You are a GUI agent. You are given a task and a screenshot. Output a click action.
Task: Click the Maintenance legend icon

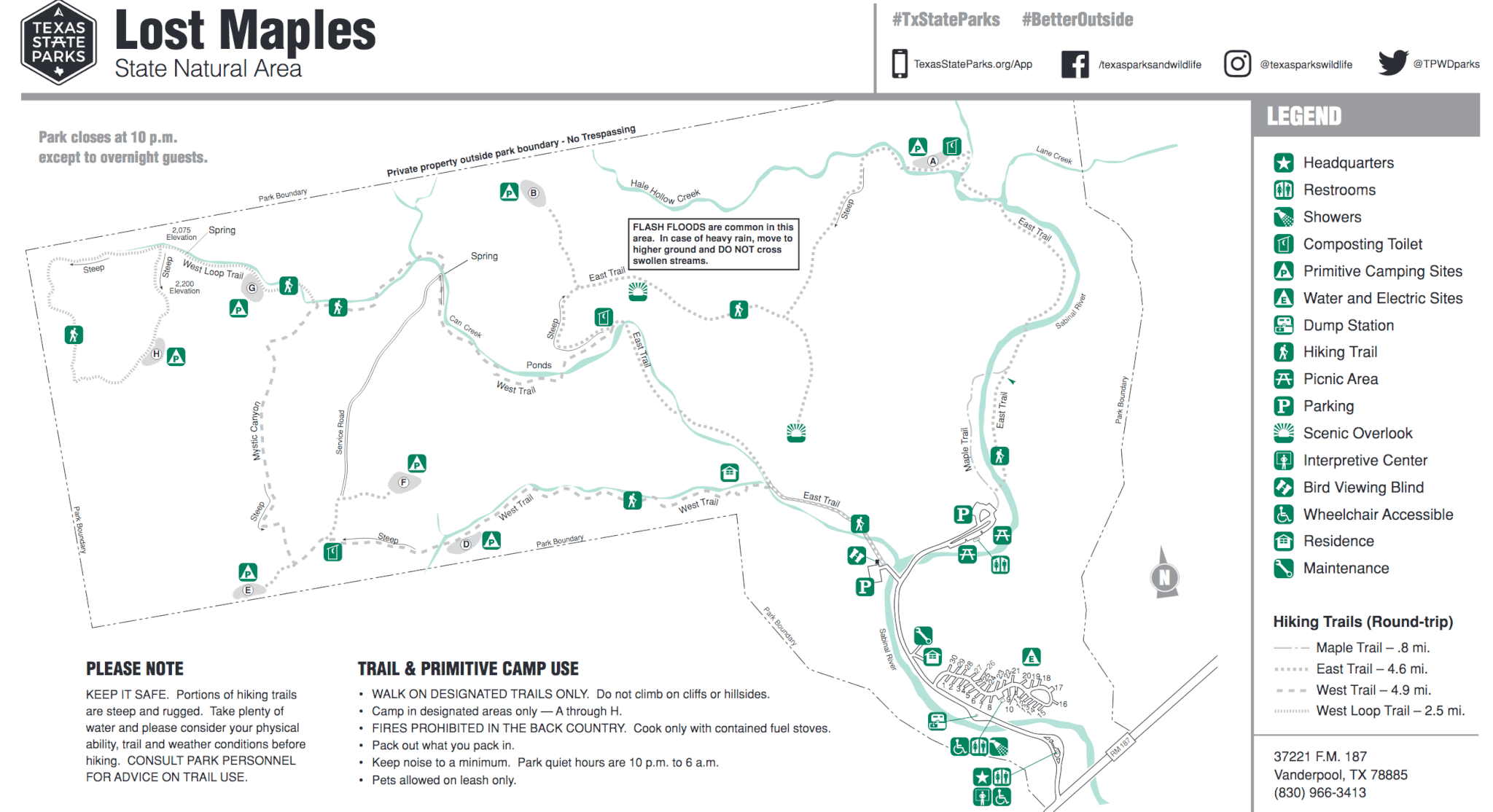(1284, 568)
